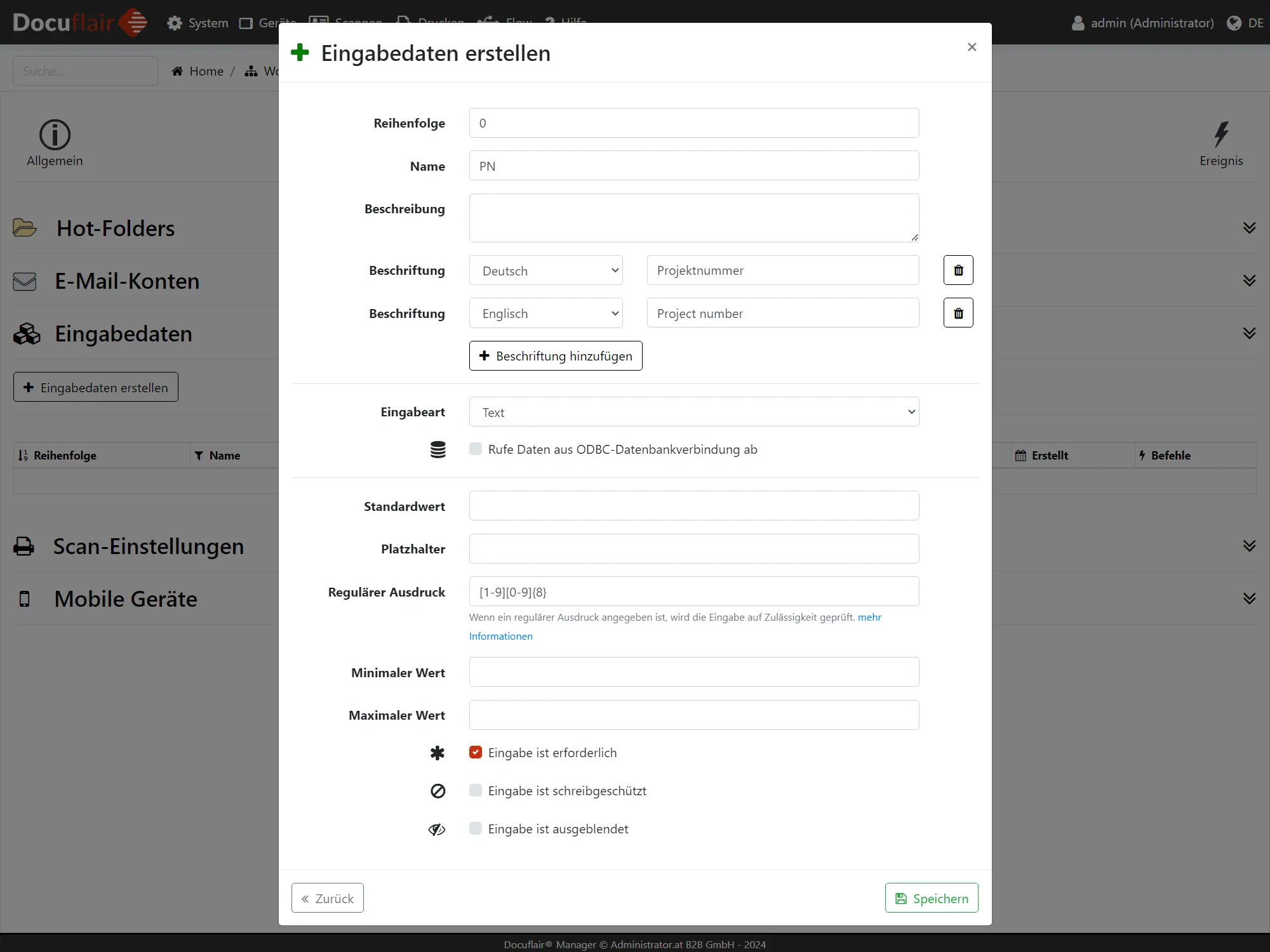Click into the Regulärer Ausdruck field
Image resolution: width=1270 pixels, height=952 pixels.
click(x=693, y=592)
